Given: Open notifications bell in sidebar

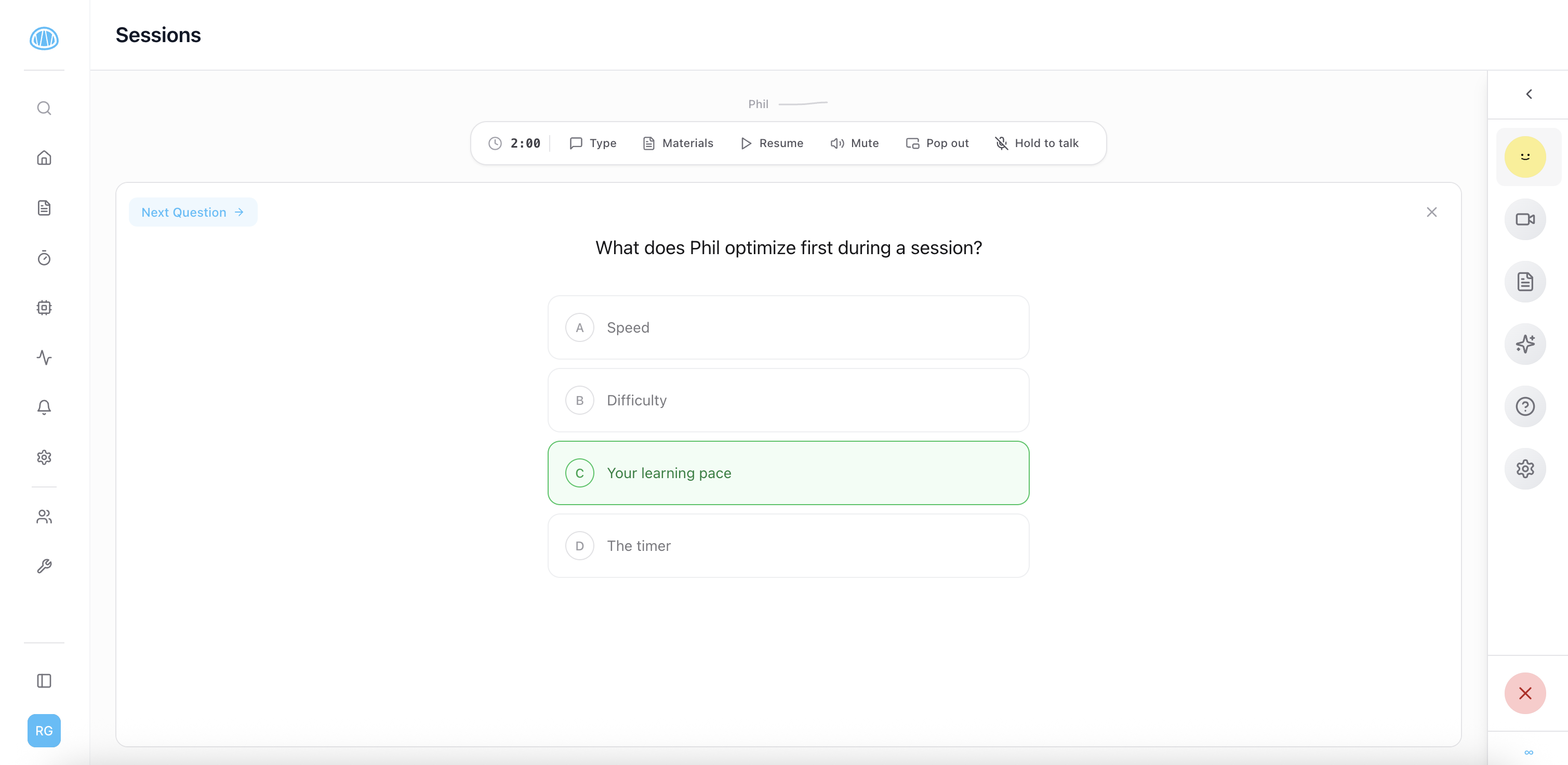Looking at the screenshot, I should pos(44,407).
